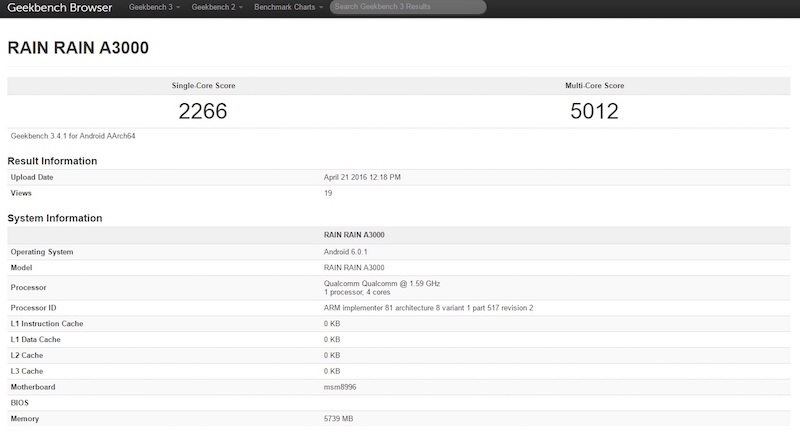Click the Operating System row label
The width and height of the screenshot is (800, 436).
[42, 252]
